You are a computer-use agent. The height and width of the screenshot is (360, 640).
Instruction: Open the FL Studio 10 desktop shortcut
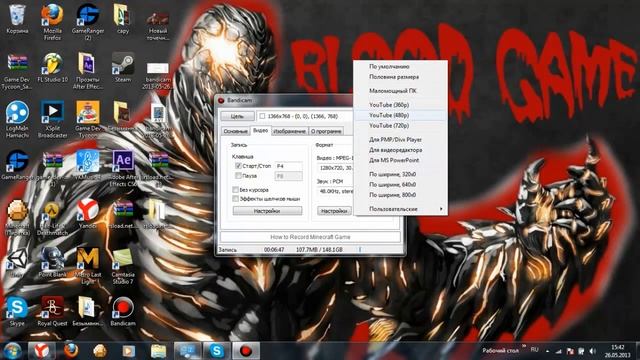tap(52, 68)
